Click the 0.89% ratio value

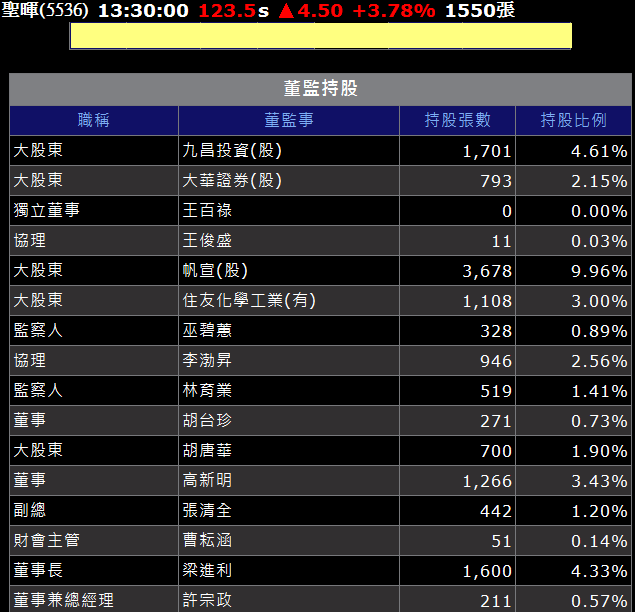click(x=599, y=331)
